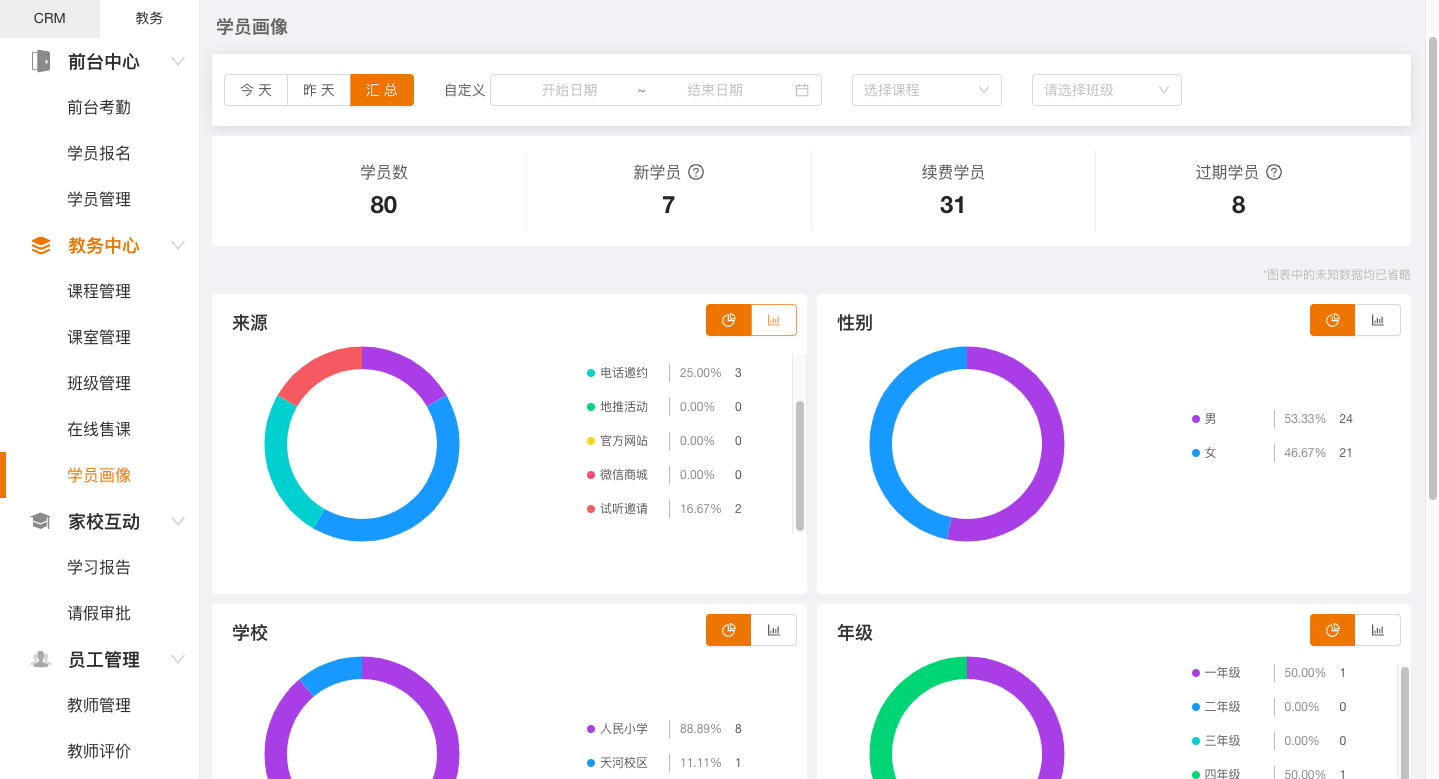
Task: Select the 今天 time filter
Action: 256,90
